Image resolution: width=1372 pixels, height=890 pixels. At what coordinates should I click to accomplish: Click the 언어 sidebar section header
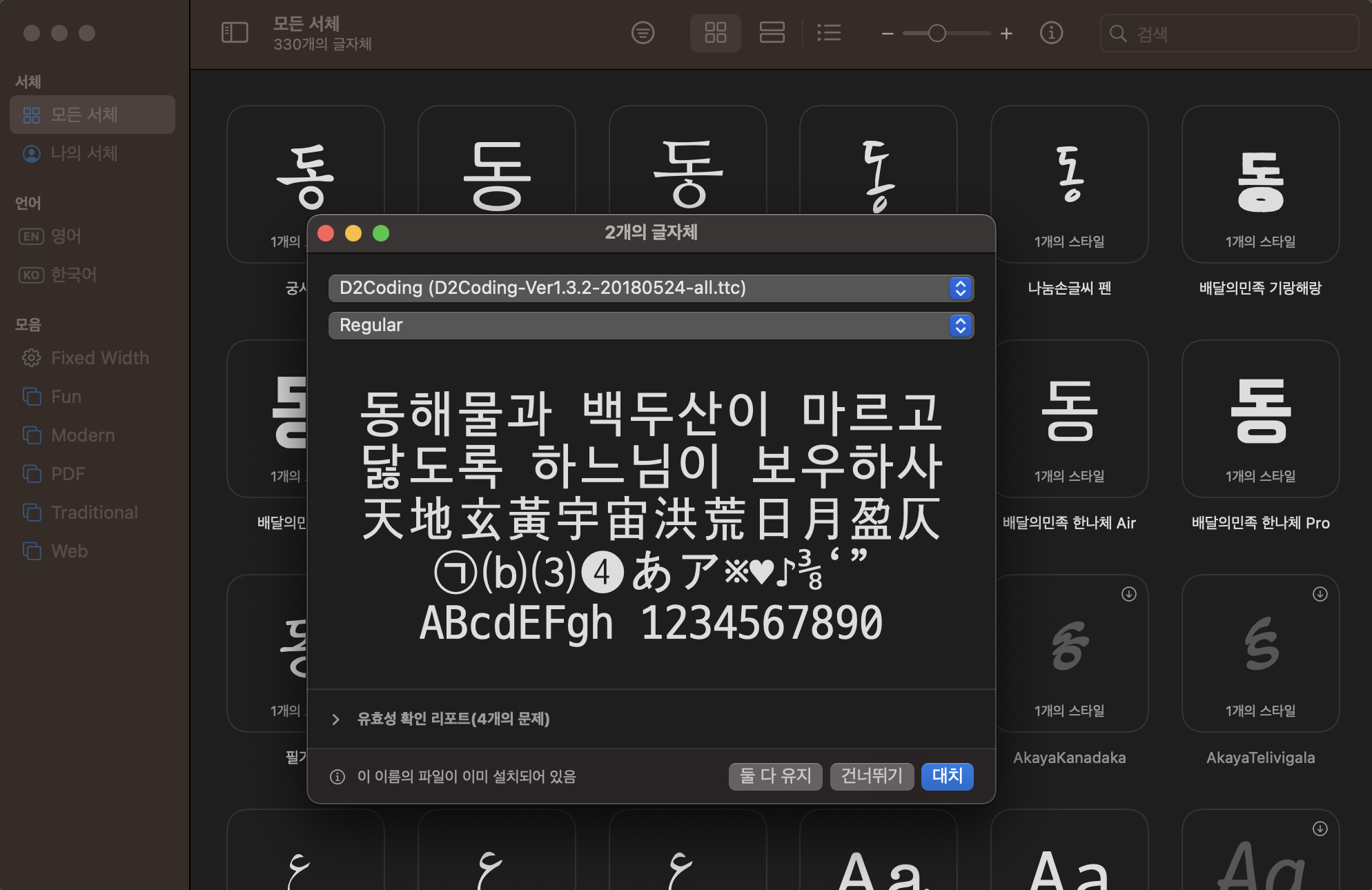click(x=28, y=203)
